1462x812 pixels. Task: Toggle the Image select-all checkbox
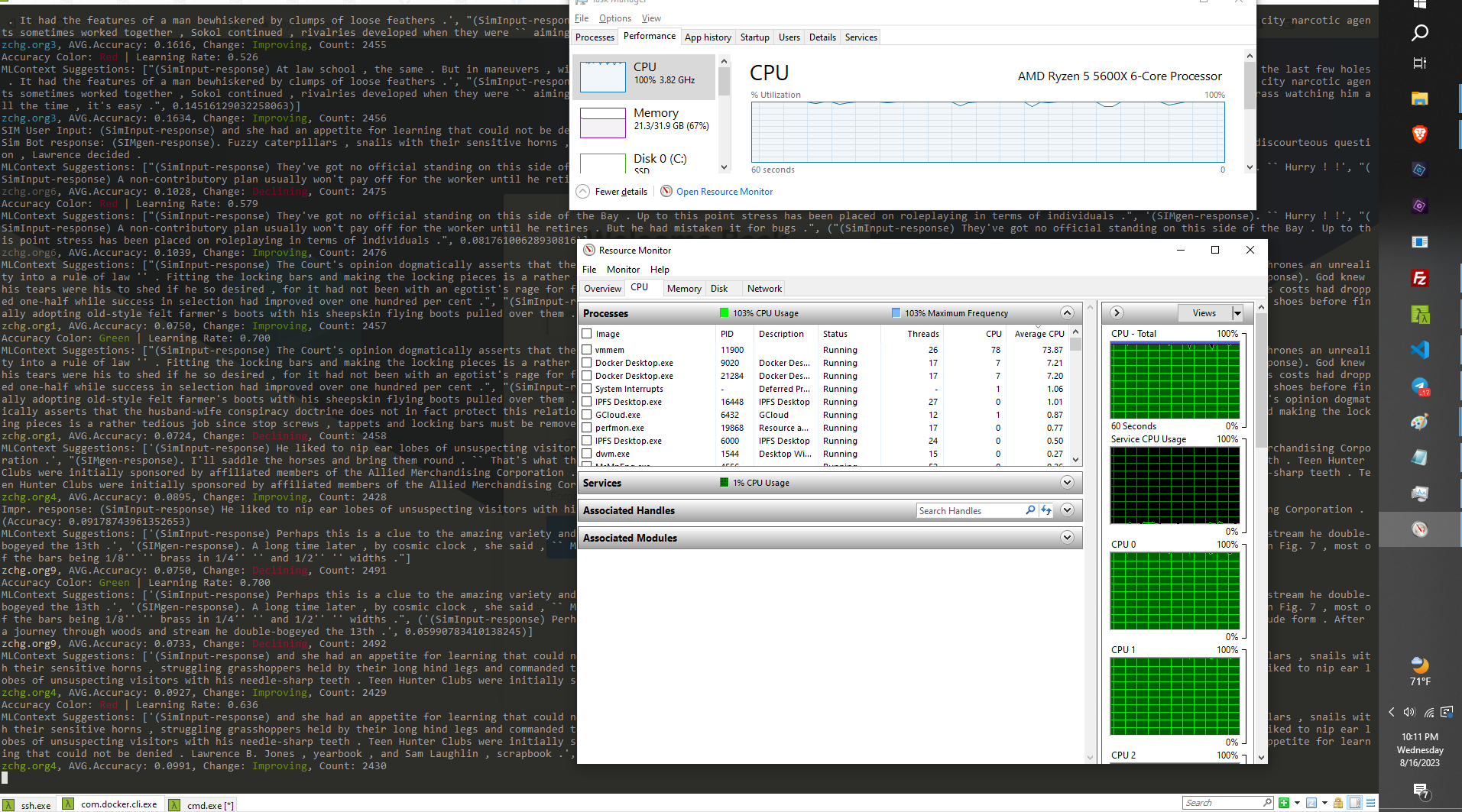pos(587,334)
